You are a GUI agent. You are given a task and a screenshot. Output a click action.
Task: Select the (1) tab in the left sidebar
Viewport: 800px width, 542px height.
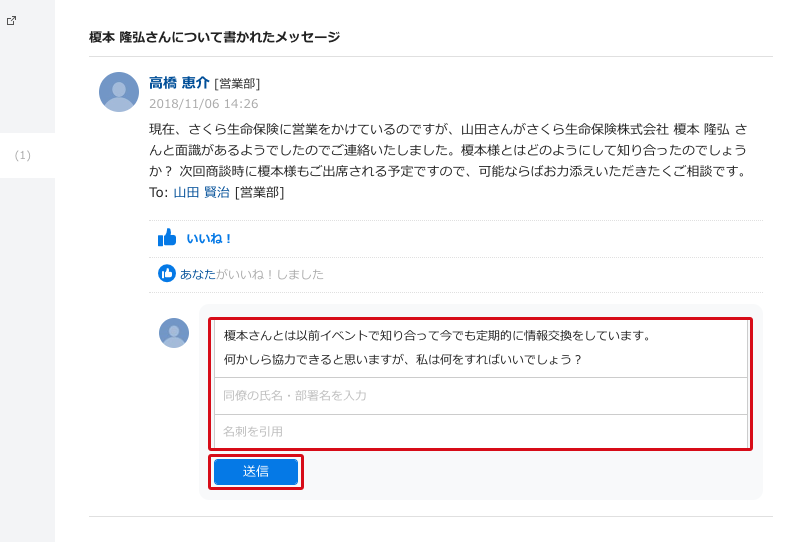click(22, 155)
